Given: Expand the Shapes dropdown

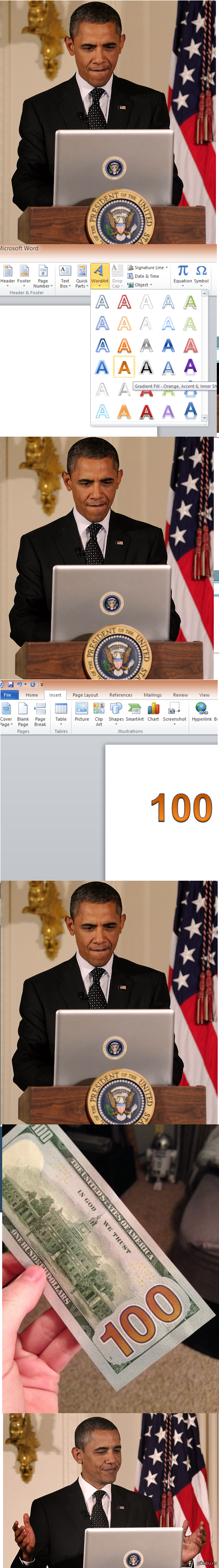Looking at the screenshot, I should [x=116, y=713].
